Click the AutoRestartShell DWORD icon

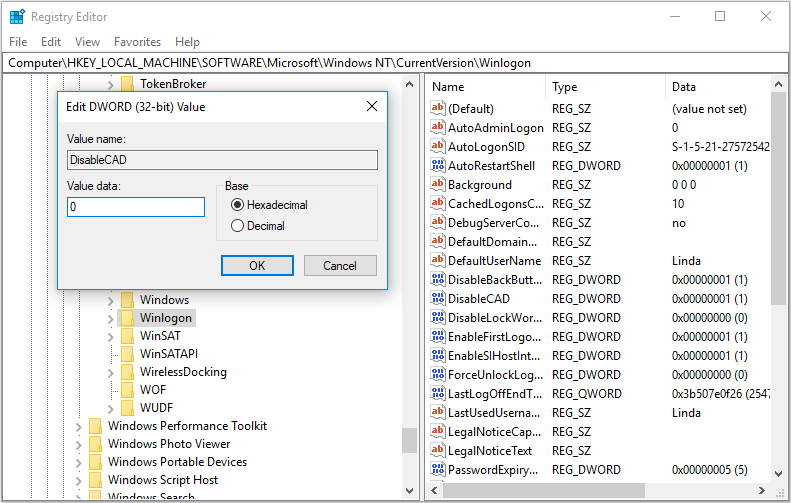point(437,165)
